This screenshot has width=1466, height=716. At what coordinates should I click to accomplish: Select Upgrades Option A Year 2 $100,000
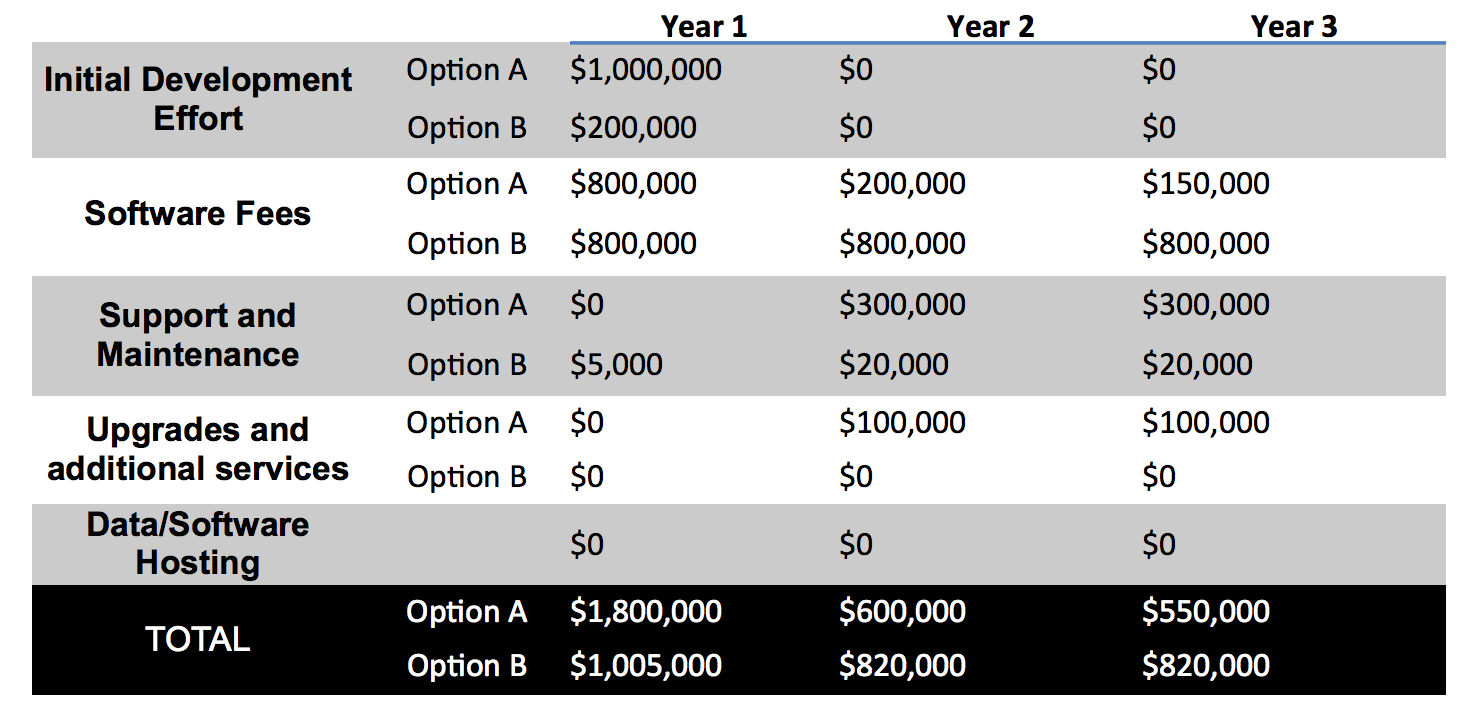902,423
